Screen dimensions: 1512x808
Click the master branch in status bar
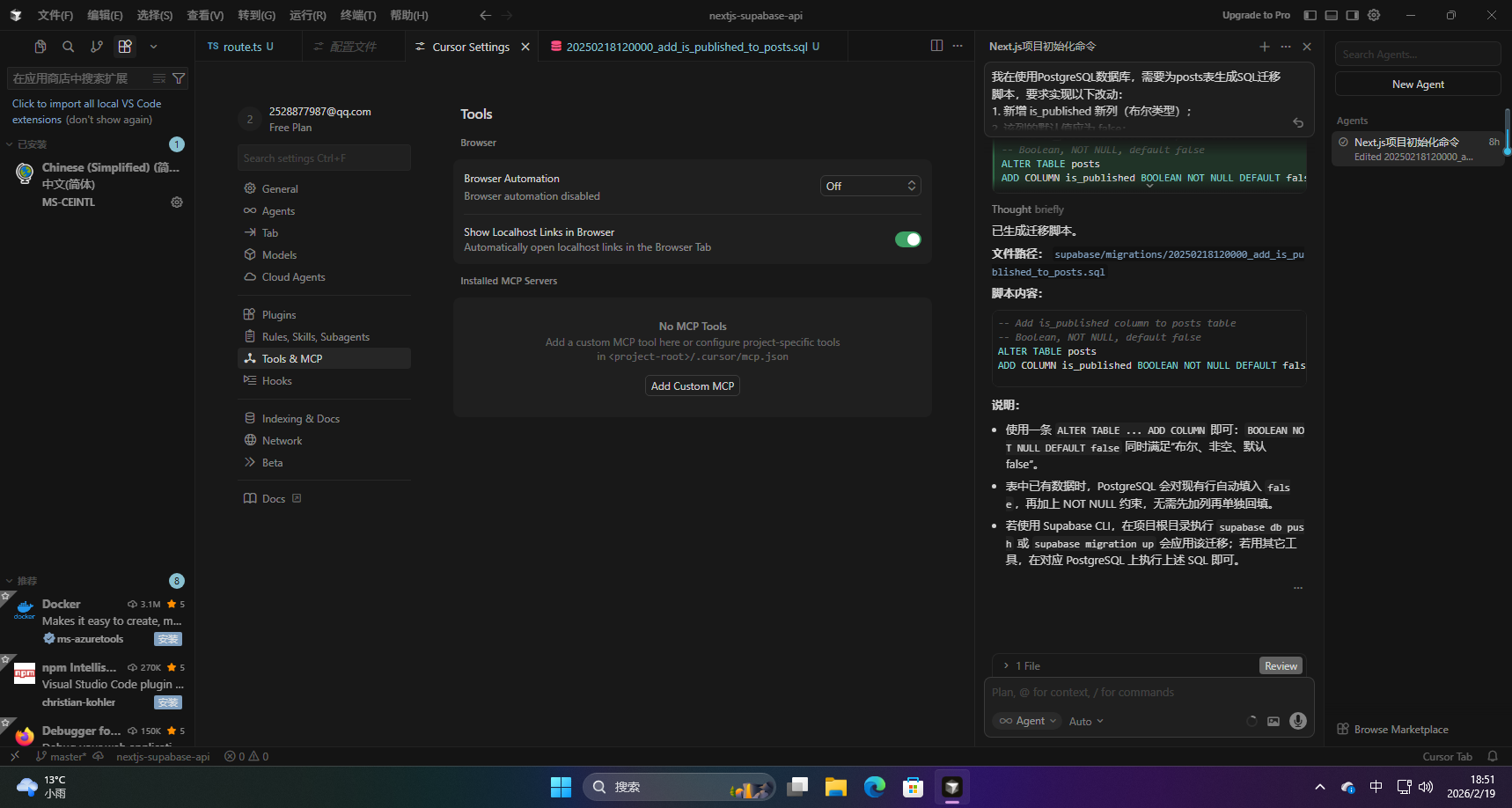[62, 756]
